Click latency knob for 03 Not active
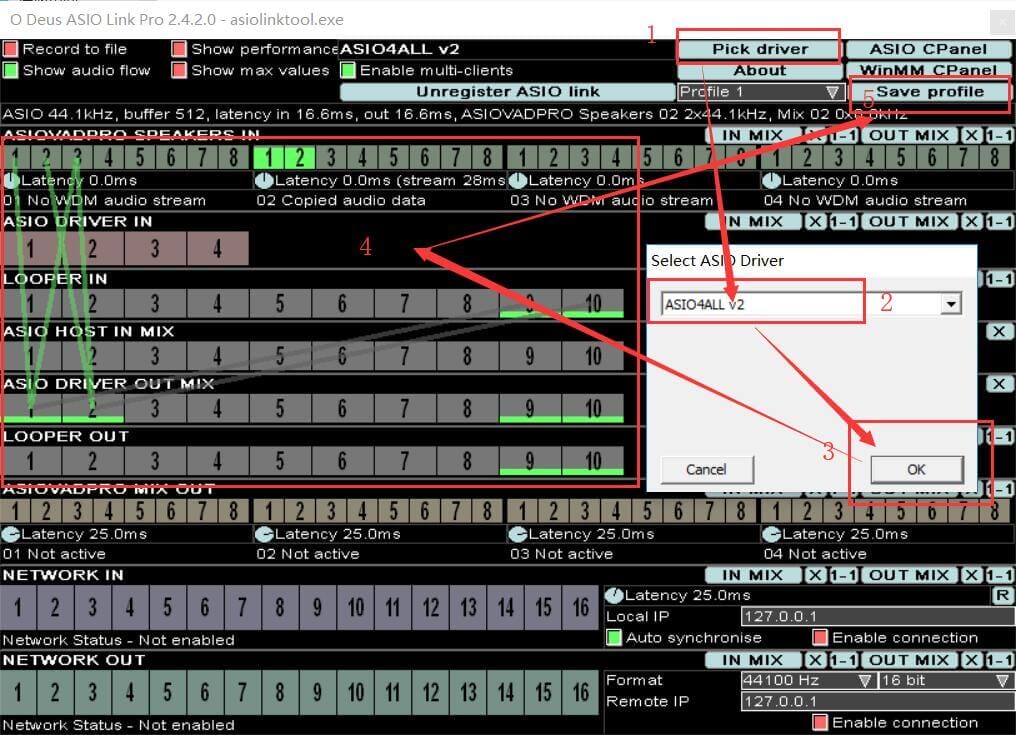This screenshot has height=735, width=1016. [517, 534]
